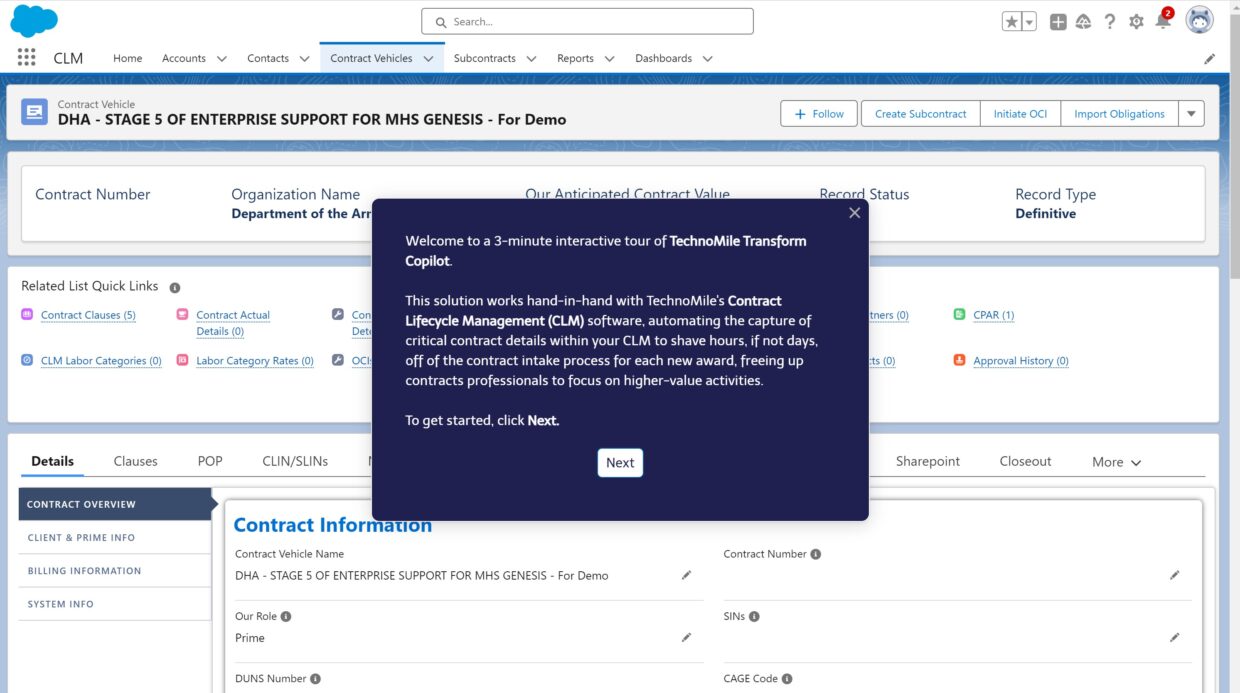Open the Favorites star icon

tap(1012, 21)
